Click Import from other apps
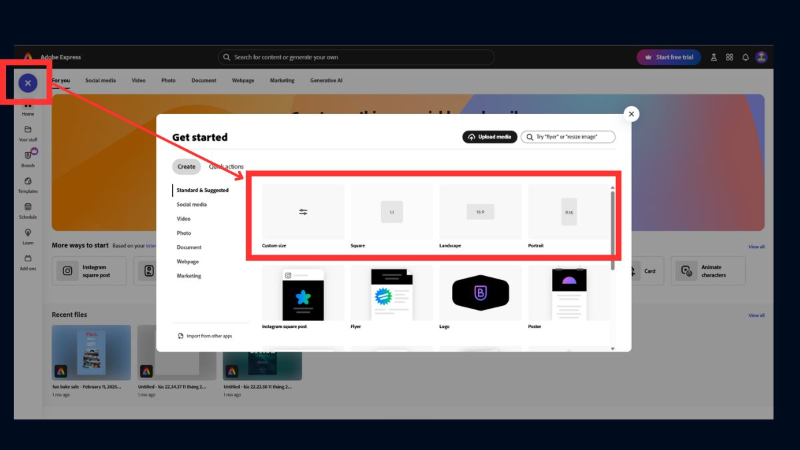This screenshot has height=450, width=800. point(205,336)
